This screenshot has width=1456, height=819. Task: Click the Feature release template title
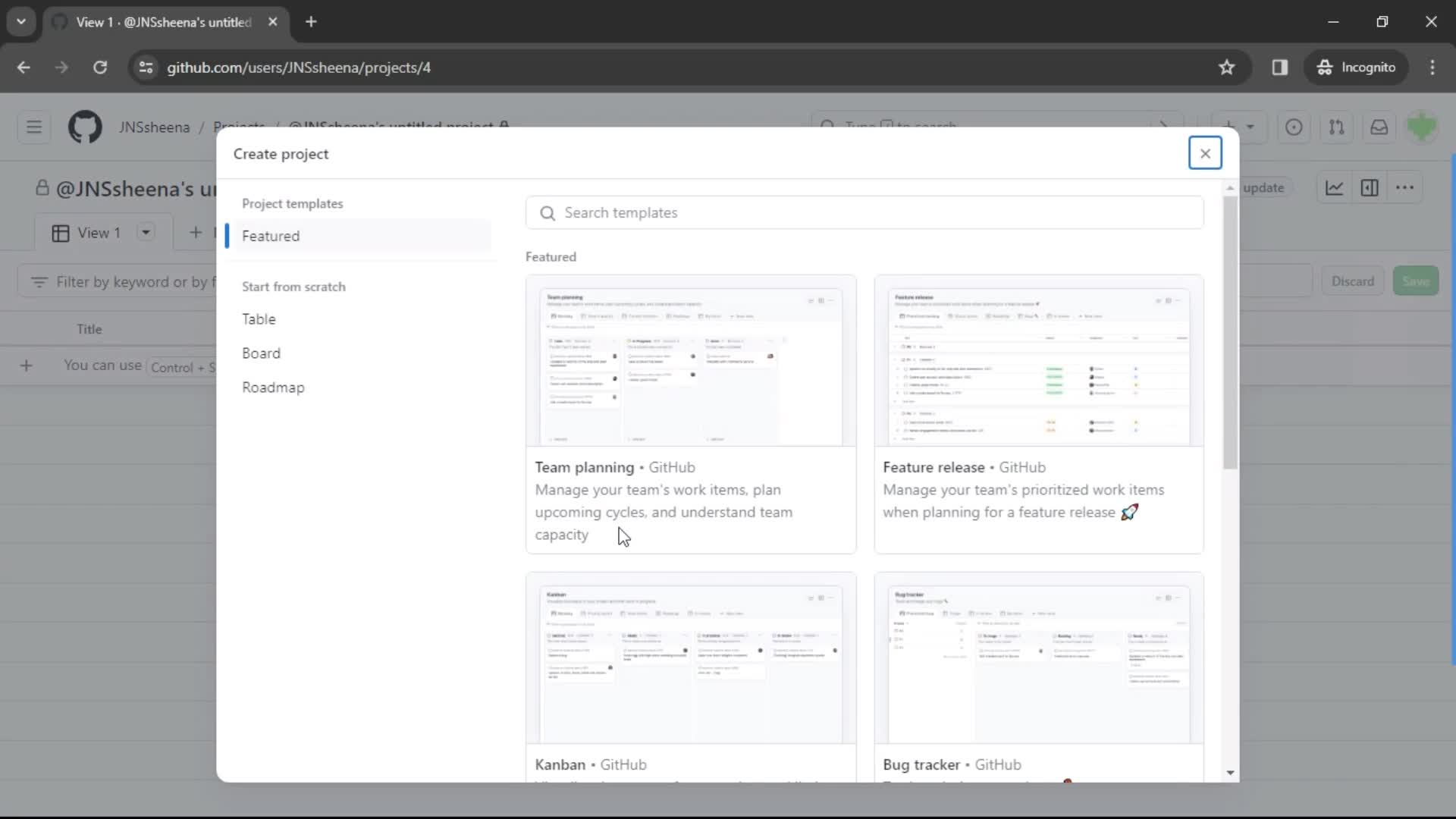coord(934,468)
